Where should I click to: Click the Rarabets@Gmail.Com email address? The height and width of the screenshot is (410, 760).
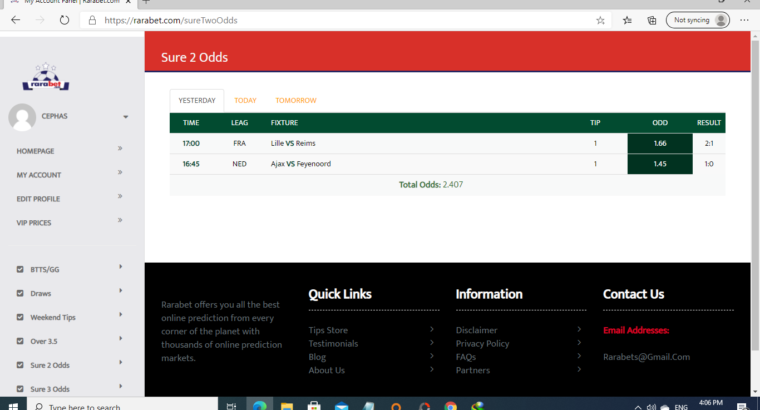pos(646,357)
